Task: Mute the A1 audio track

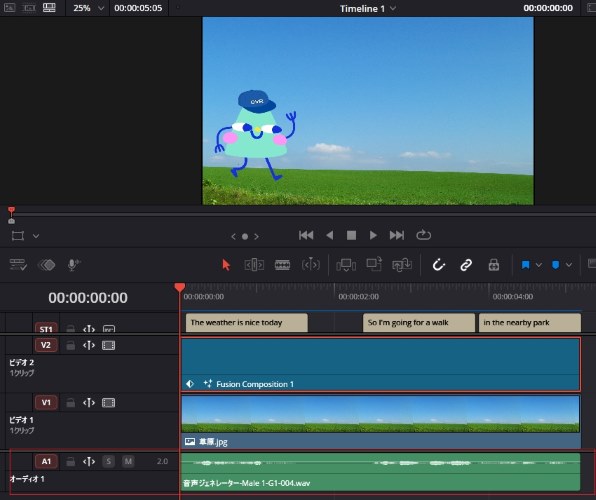Action: pyautogui.click(x=128, y=462)
